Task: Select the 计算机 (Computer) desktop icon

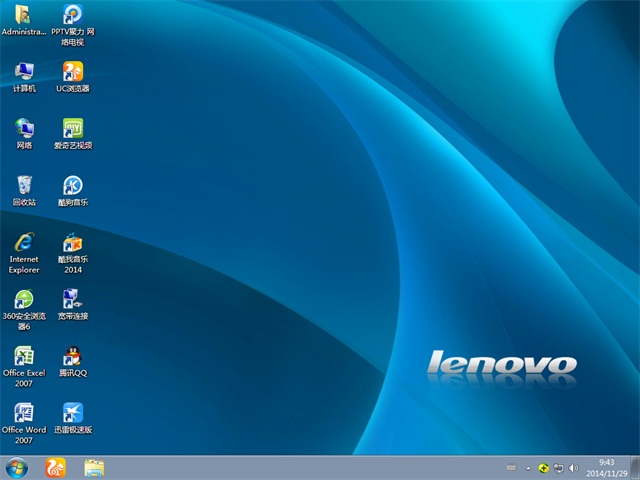Action: coord(24,72)
